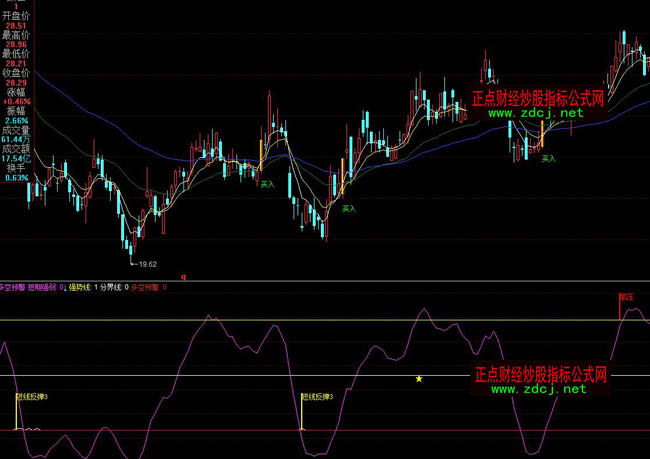This screenshot has width=650, height=459.
Task: Click the yellow star marker in indicator panel
Action: pos(419,379)
